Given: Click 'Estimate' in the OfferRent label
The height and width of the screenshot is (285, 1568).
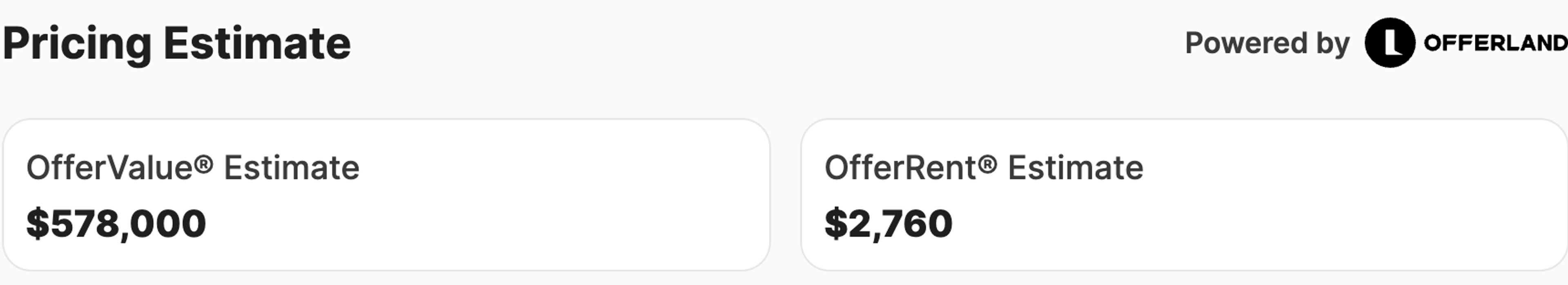Looking at the screenshot, I should coord(1076,168).
